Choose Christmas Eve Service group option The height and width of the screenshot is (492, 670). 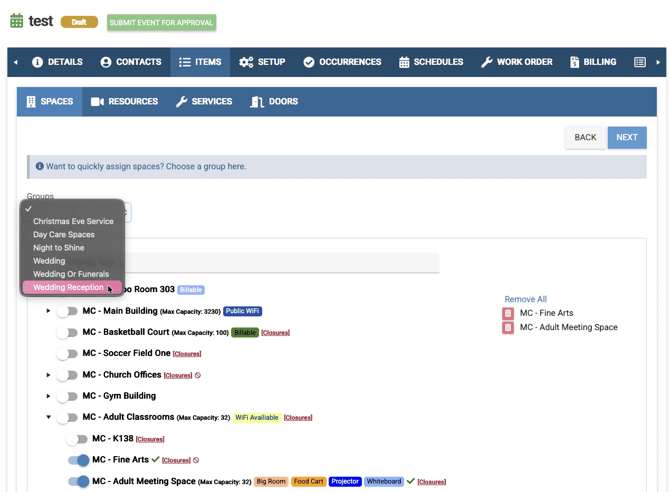click(73, 221)
